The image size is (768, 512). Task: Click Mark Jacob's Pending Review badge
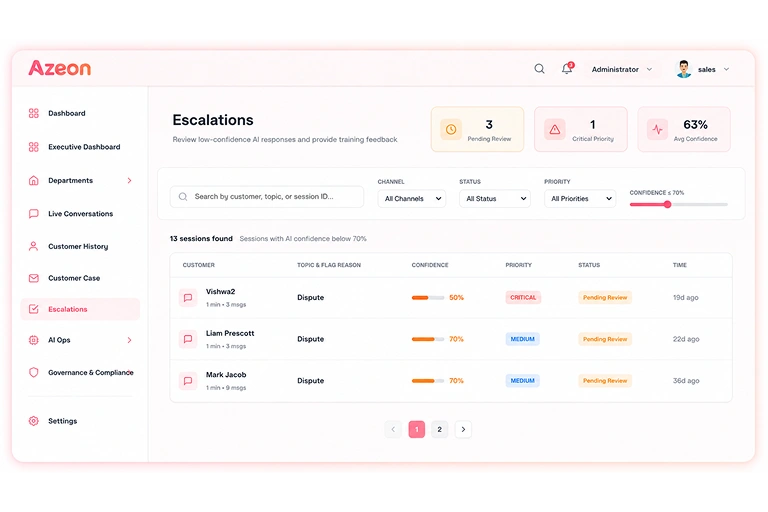tap(605, 381)
